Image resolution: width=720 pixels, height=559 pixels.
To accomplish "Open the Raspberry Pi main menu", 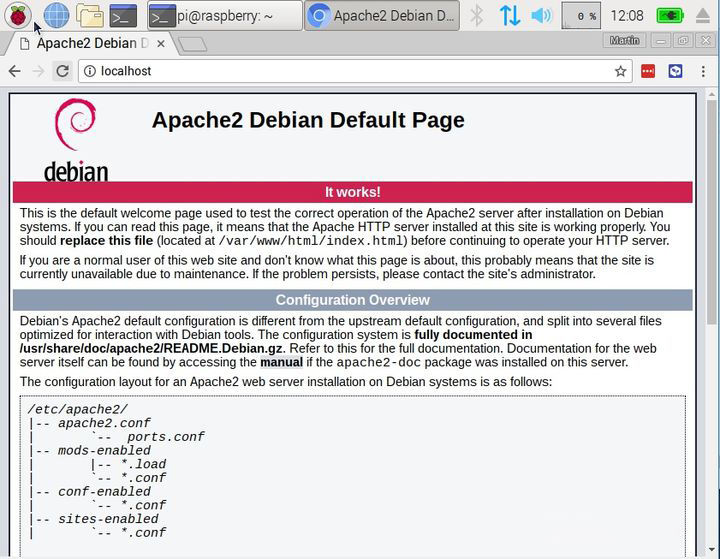I will click(x=17, y=15).
